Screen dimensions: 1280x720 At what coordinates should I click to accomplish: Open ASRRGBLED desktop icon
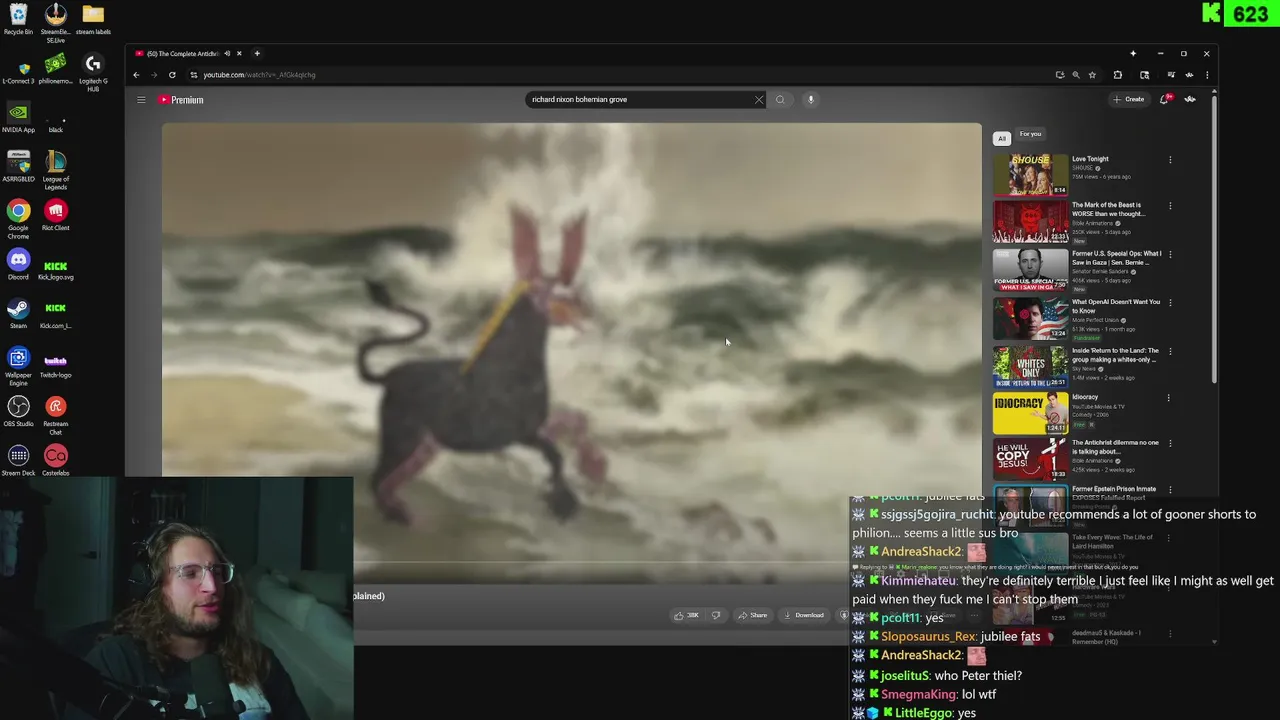[18, 167]
